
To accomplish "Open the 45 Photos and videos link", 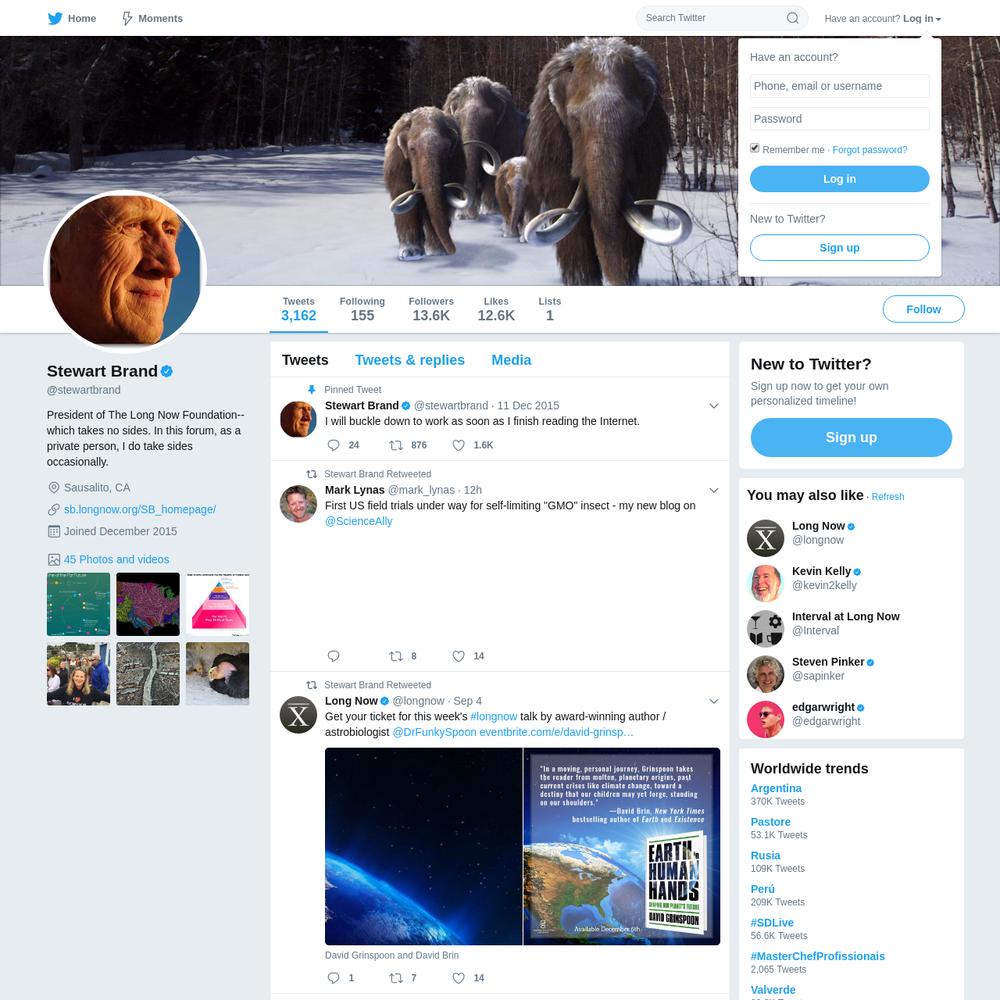I will pyautogui.click(x=116, y=559).
